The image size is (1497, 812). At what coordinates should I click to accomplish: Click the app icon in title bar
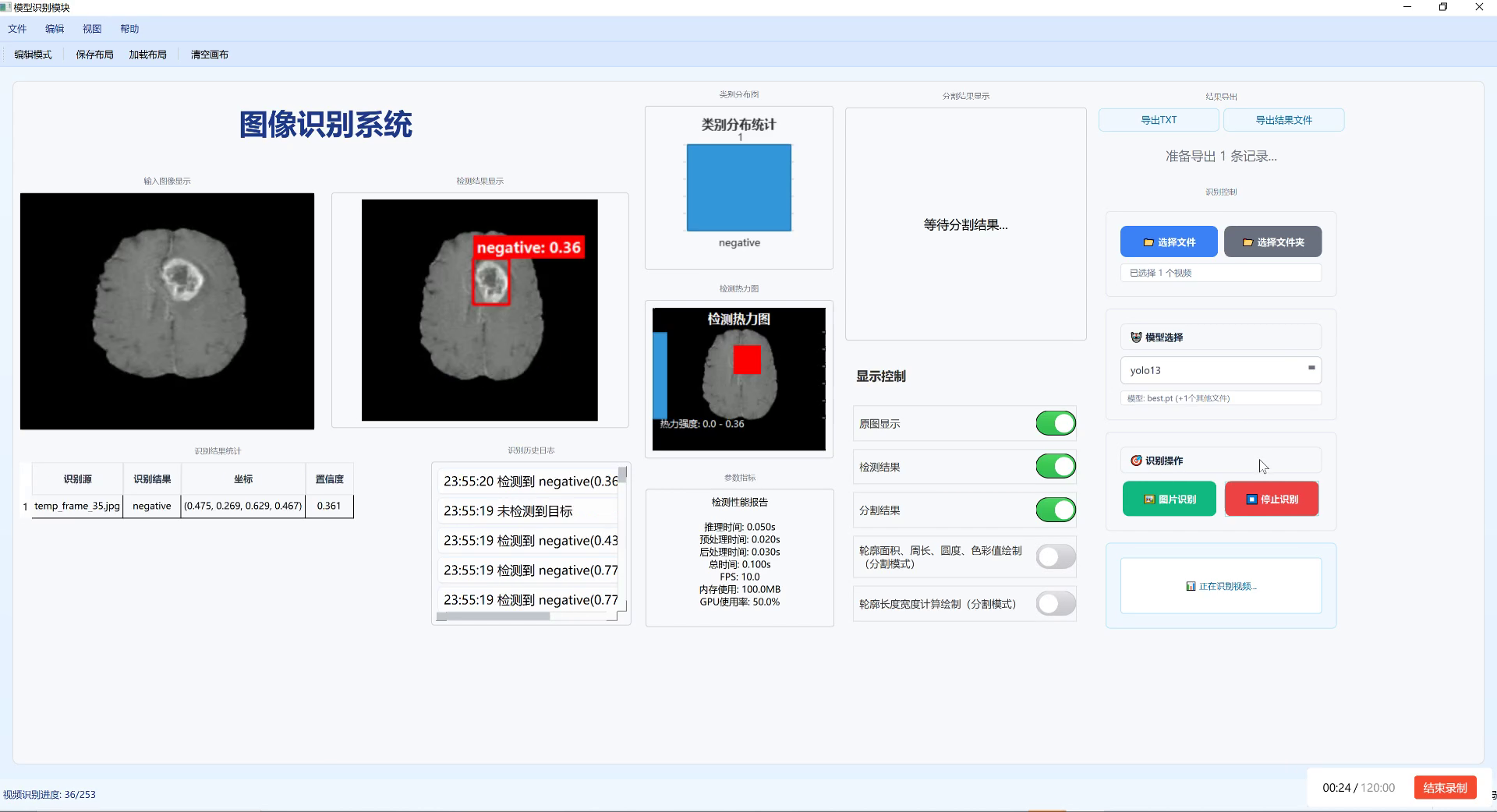5,7
